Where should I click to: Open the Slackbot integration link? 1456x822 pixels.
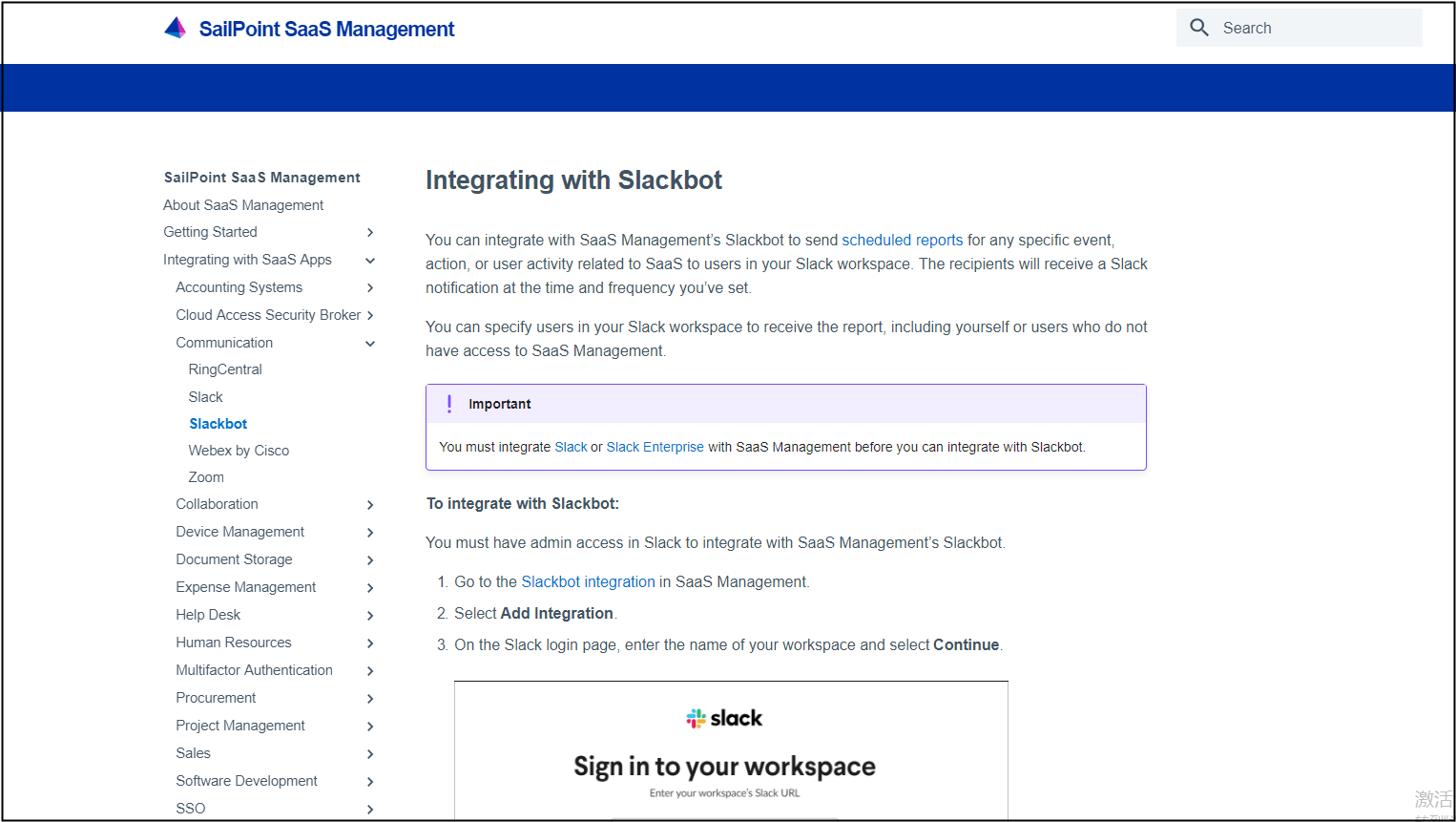click(x=588, y=581)
